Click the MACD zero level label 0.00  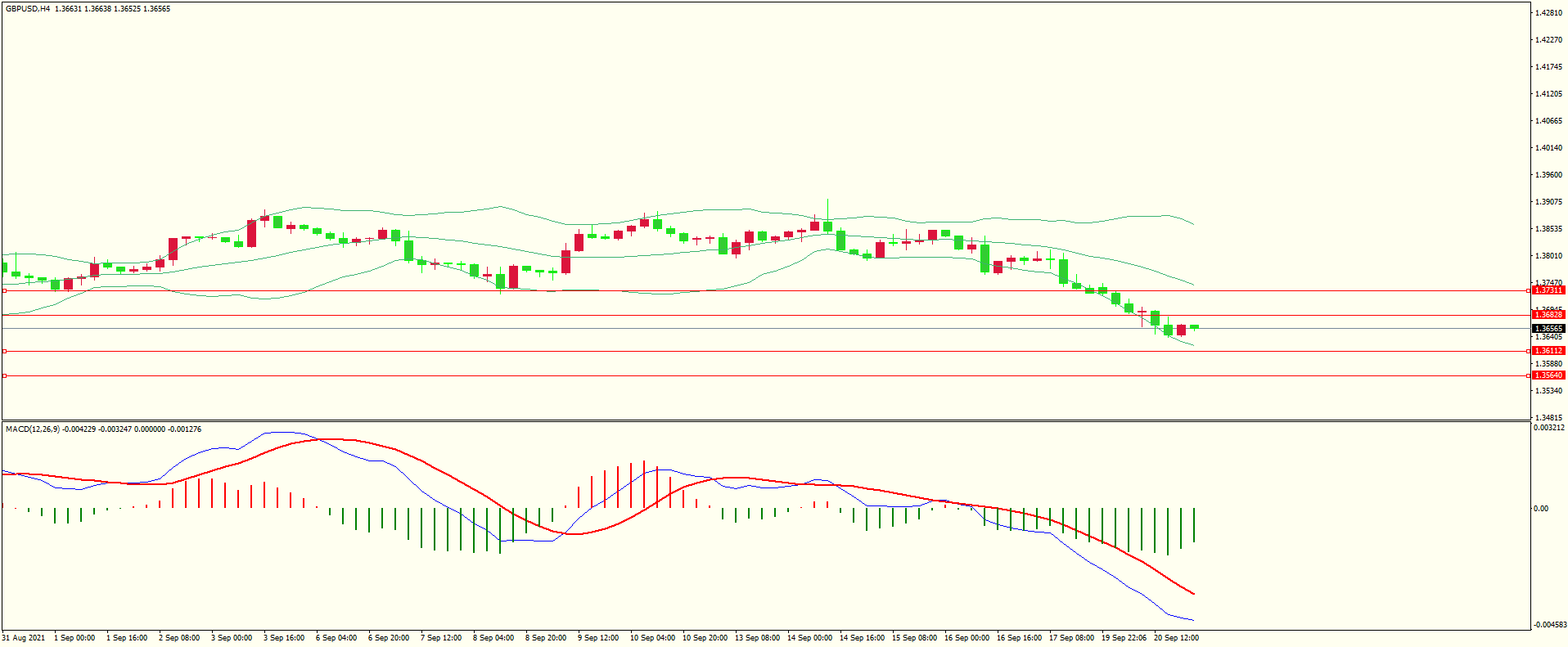point(1541,509)
